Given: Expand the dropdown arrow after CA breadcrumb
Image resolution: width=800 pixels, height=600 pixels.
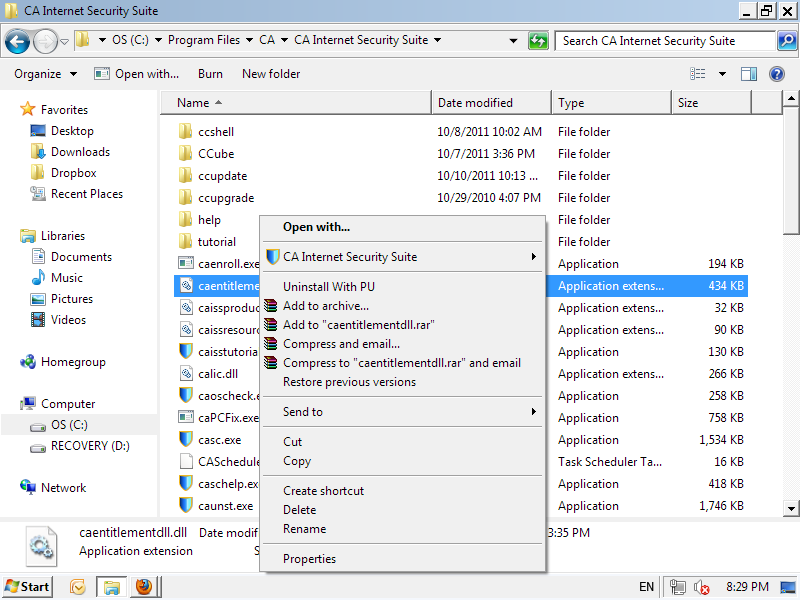Looking at the screenshot, I should pyautogui.click(x=284, y=40).
